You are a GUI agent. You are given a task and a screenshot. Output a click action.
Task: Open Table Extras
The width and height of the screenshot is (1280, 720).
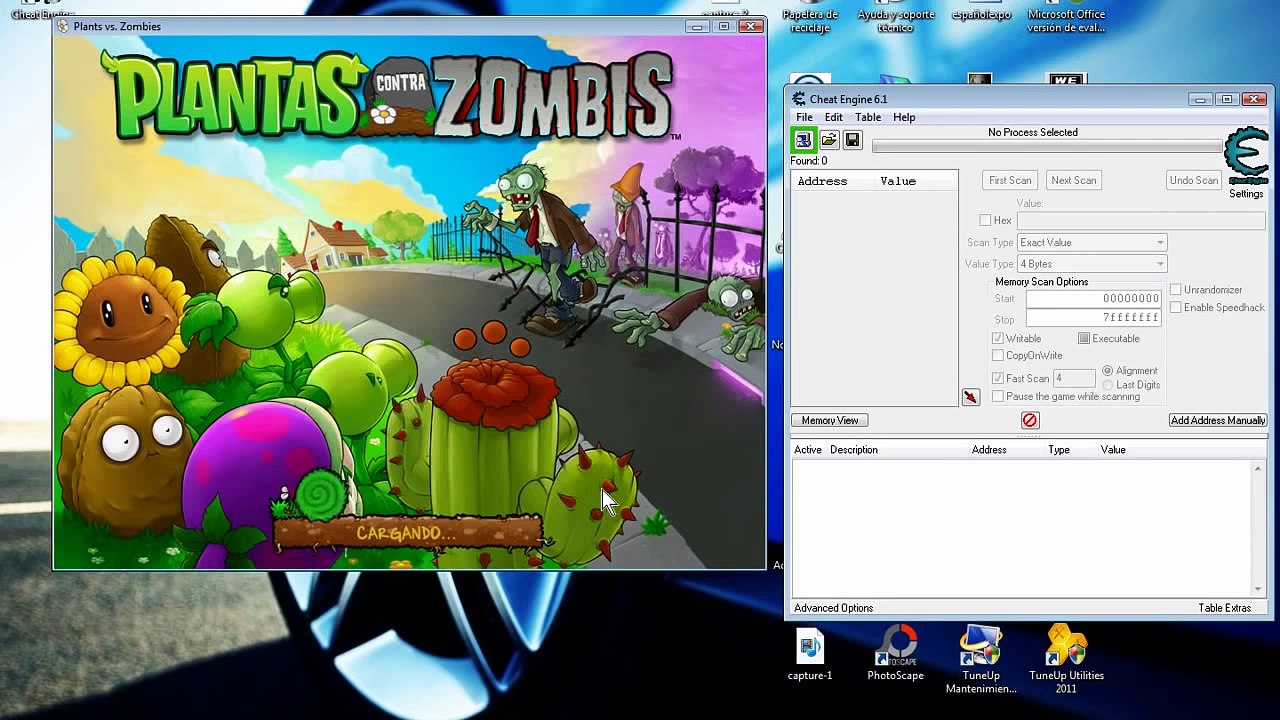click(1225, 609)
